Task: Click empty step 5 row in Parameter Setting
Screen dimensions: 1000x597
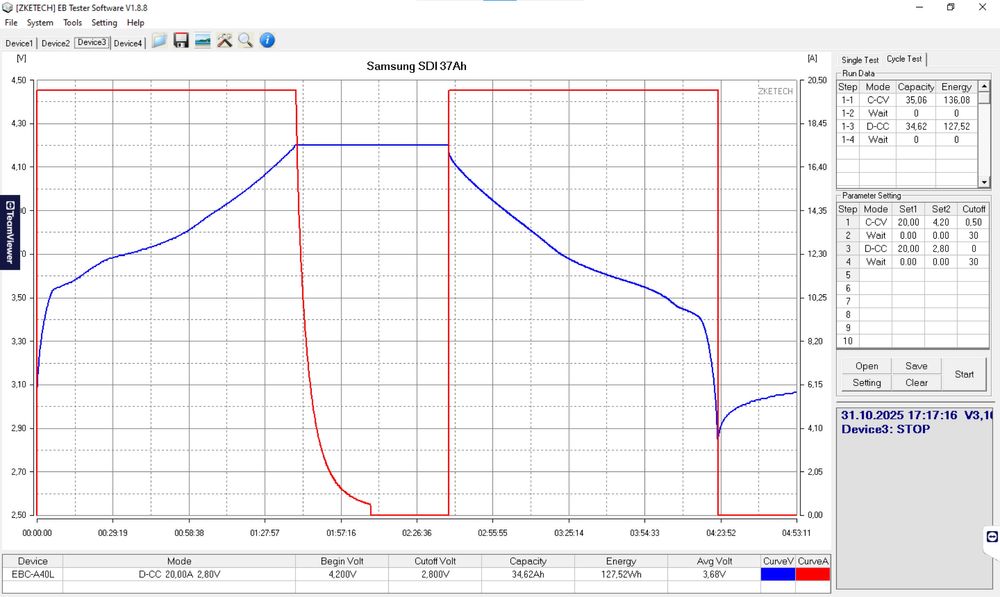Action: [x=913, y=275]
